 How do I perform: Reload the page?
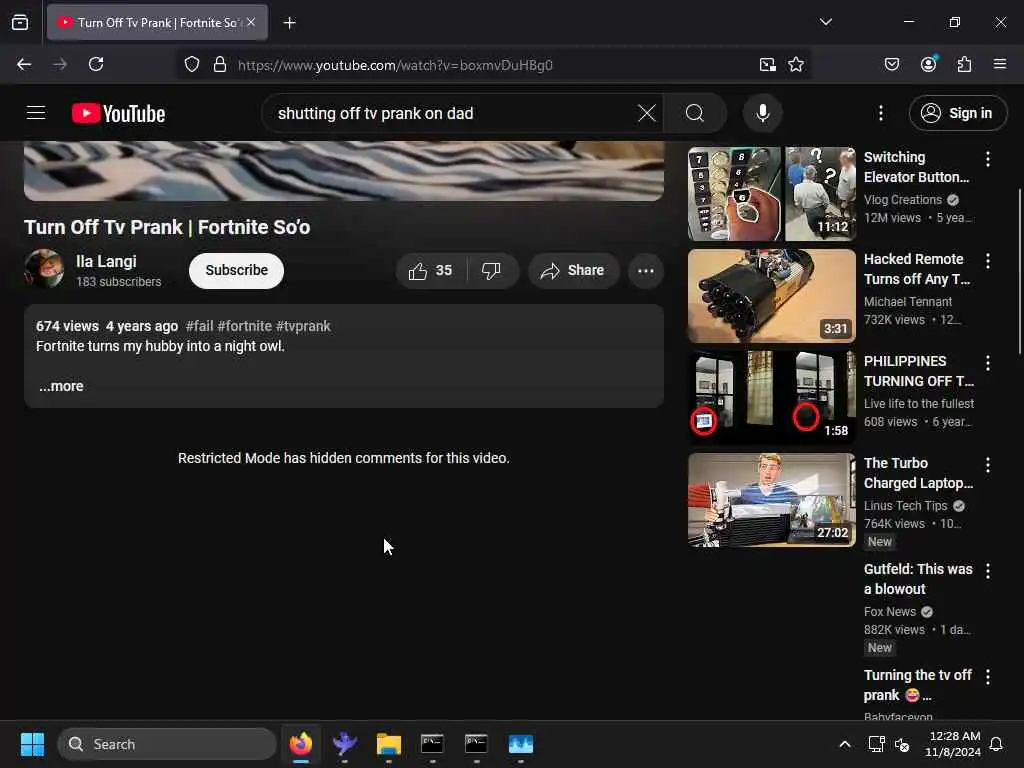click(x=96, y=64)
